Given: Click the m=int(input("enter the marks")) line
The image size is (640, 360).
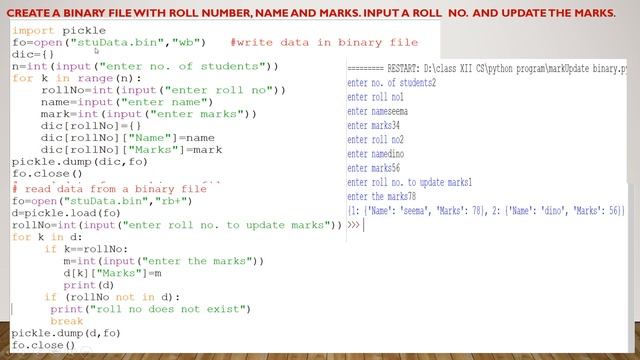Looking at the screenshot, I should click(164, 261).
